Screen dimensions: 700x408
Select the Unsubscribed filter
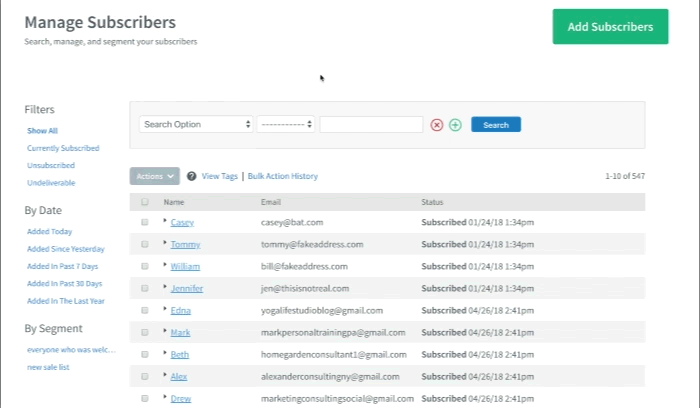tap(51, 165)
